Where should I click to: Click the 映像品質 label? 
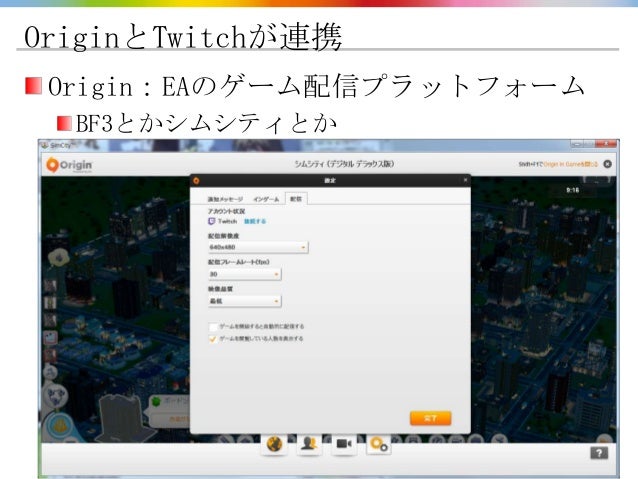220,289
